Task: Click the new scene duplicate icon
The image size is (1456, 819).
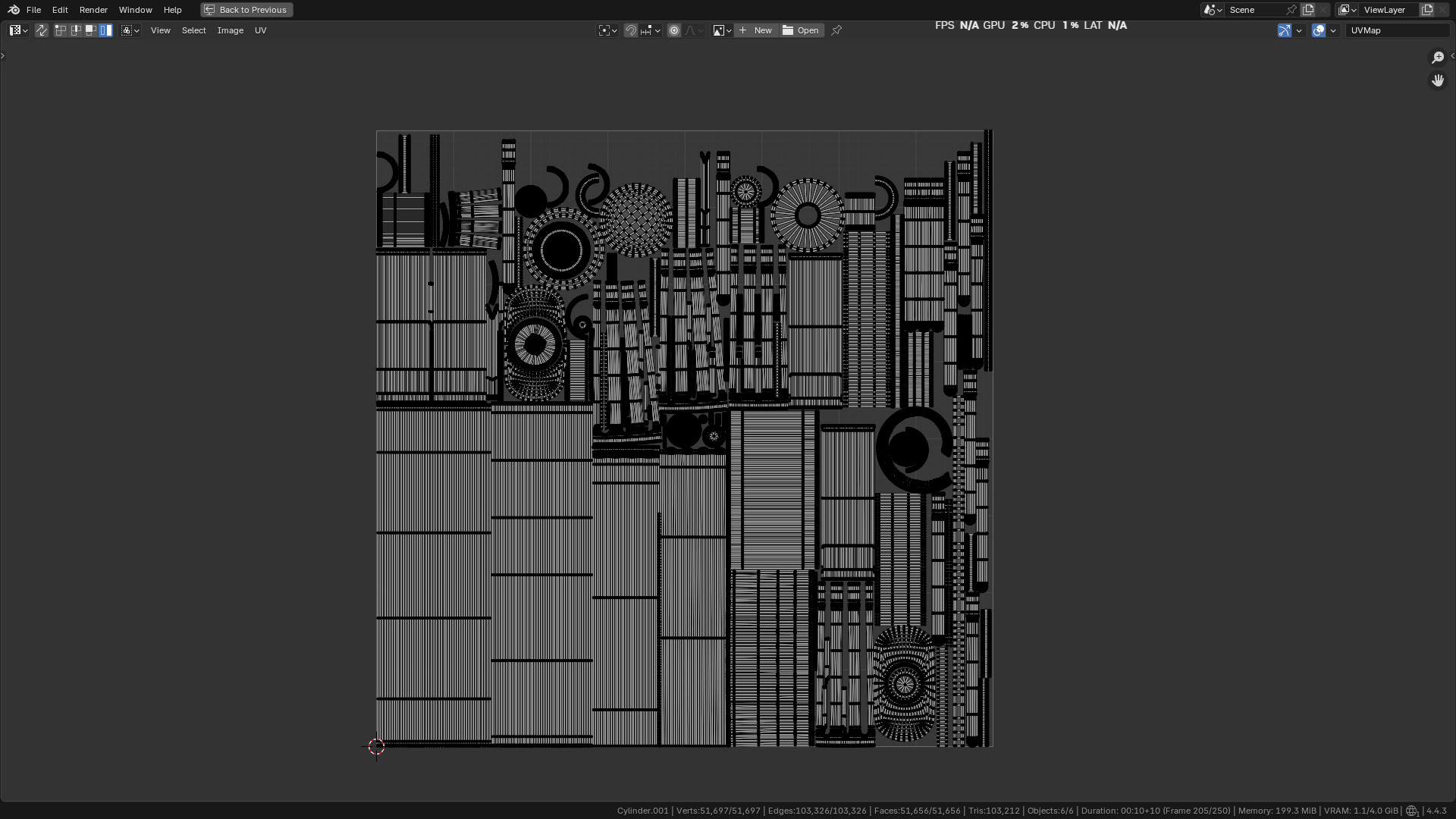Action: (x=1308, y=10)
